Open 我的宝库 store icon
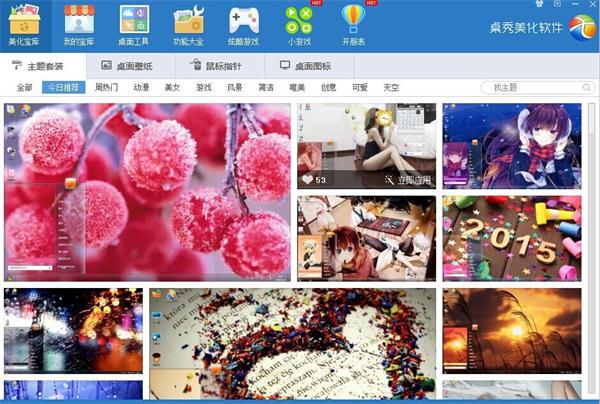The image size is (600, 404). coord(79,19)
